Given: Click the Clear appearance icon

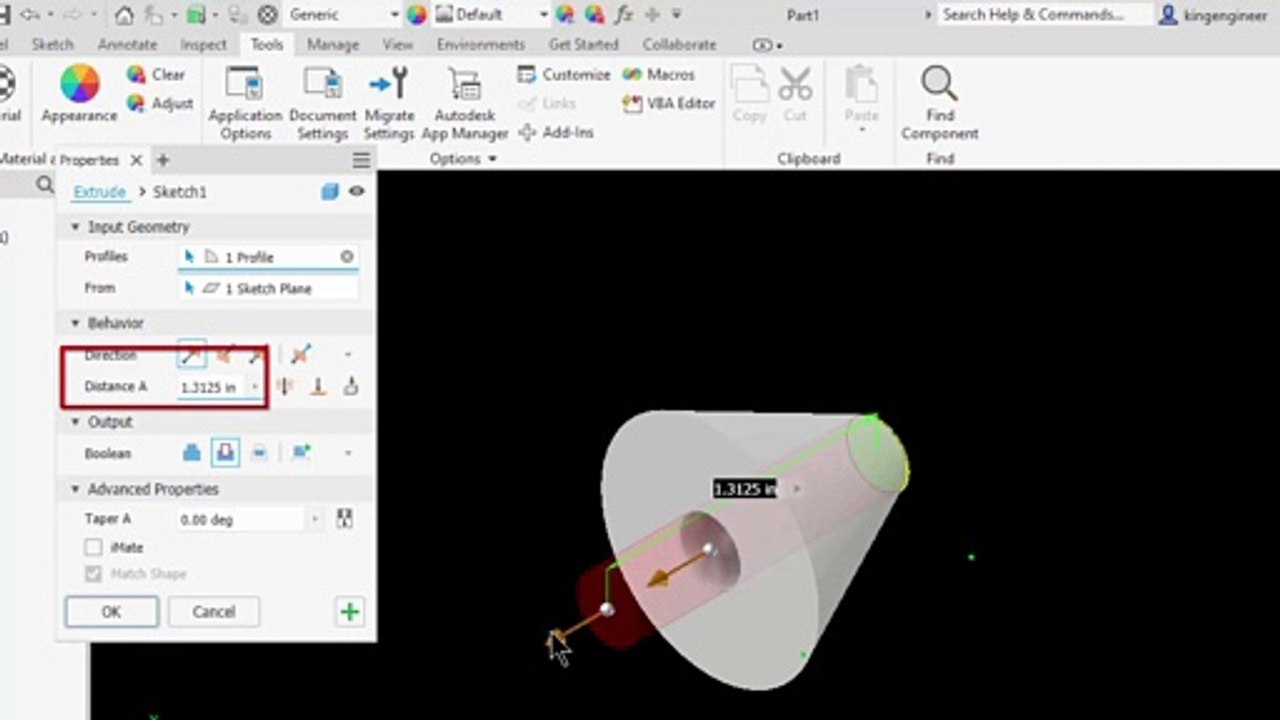Looking at the screenshot, I should 136,74.
